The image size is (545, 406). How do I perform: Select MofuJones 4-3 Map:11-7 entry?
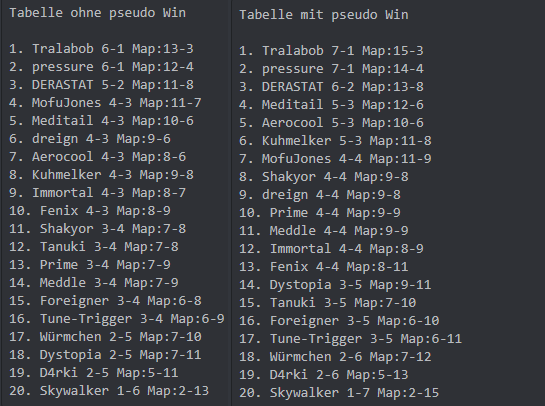point(105,103)
